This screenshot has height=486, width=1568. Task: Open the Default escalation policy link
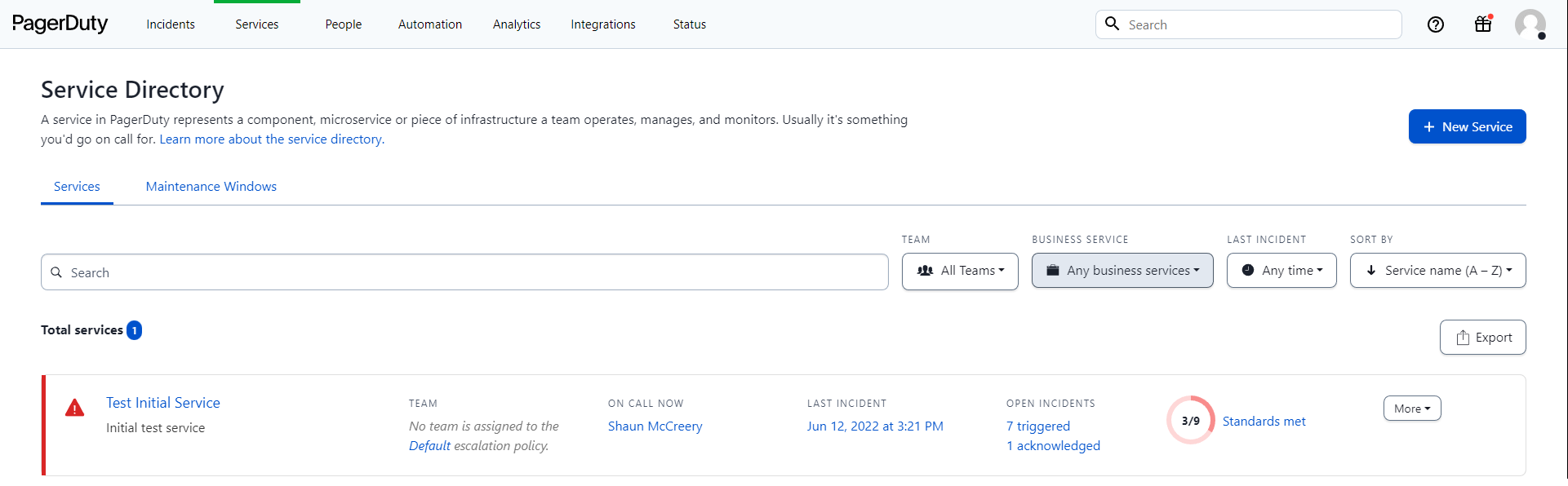point(429,446)
